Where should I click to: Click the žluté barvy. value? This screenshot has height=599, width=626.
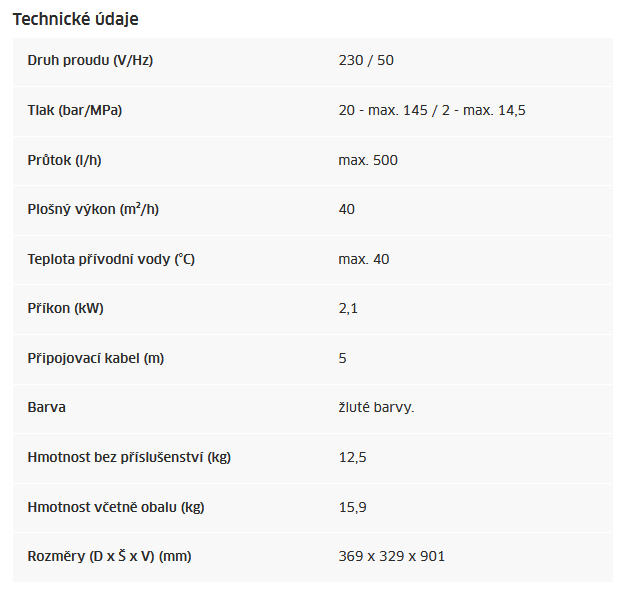point(376,407)
